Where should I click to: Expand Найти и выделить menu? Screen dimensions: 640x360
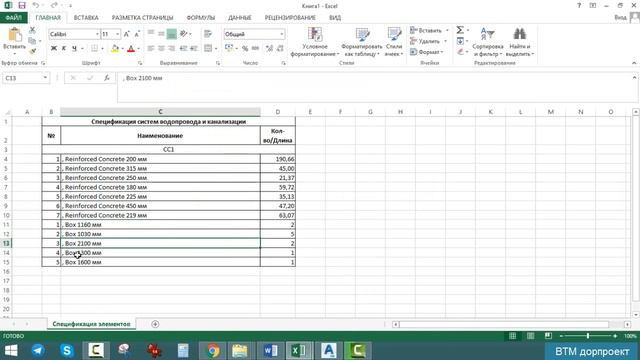pyautogui.click(x=520, y=42)
